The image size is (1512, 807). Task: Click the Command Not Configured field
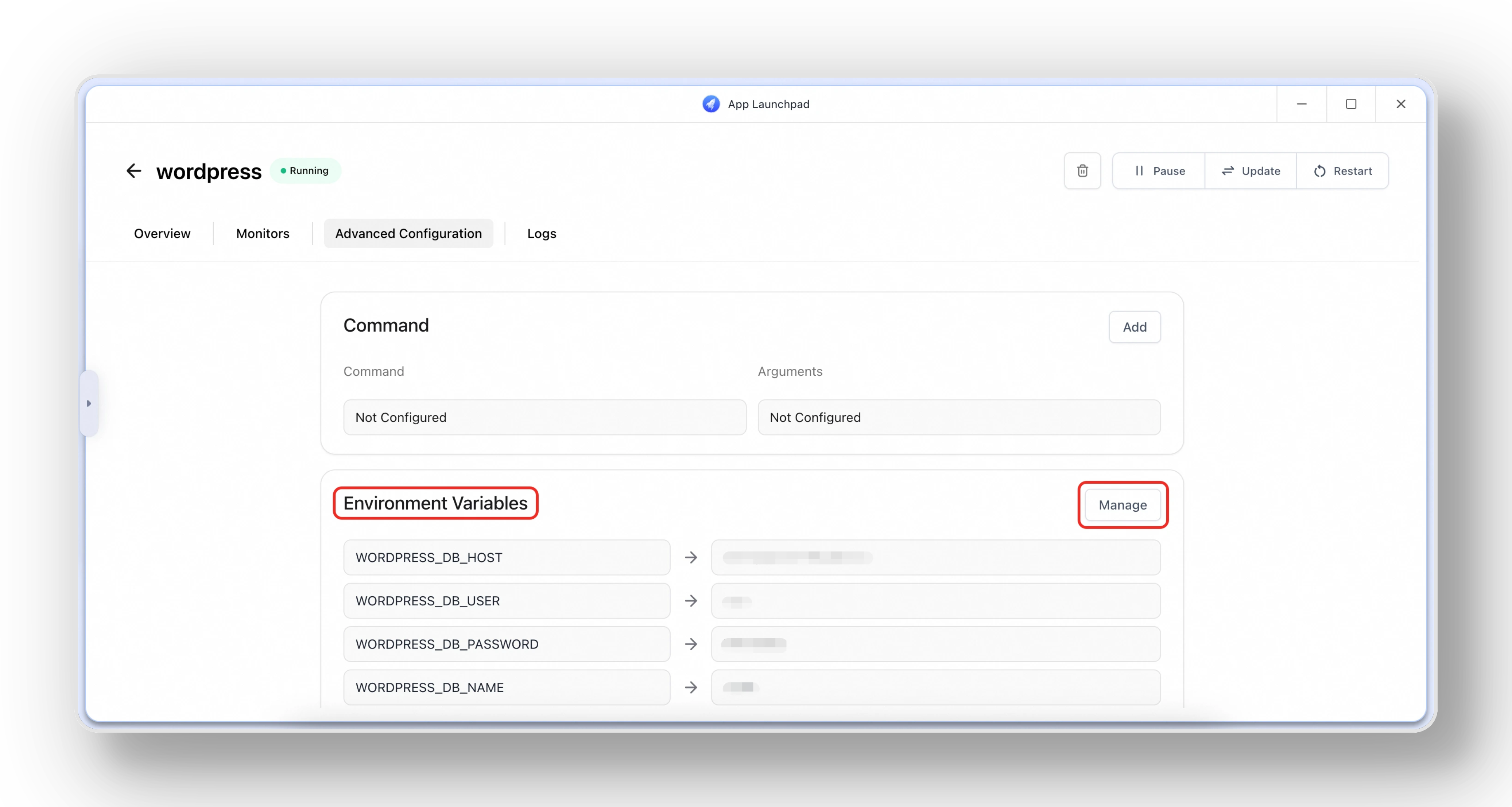click(545, 417)
